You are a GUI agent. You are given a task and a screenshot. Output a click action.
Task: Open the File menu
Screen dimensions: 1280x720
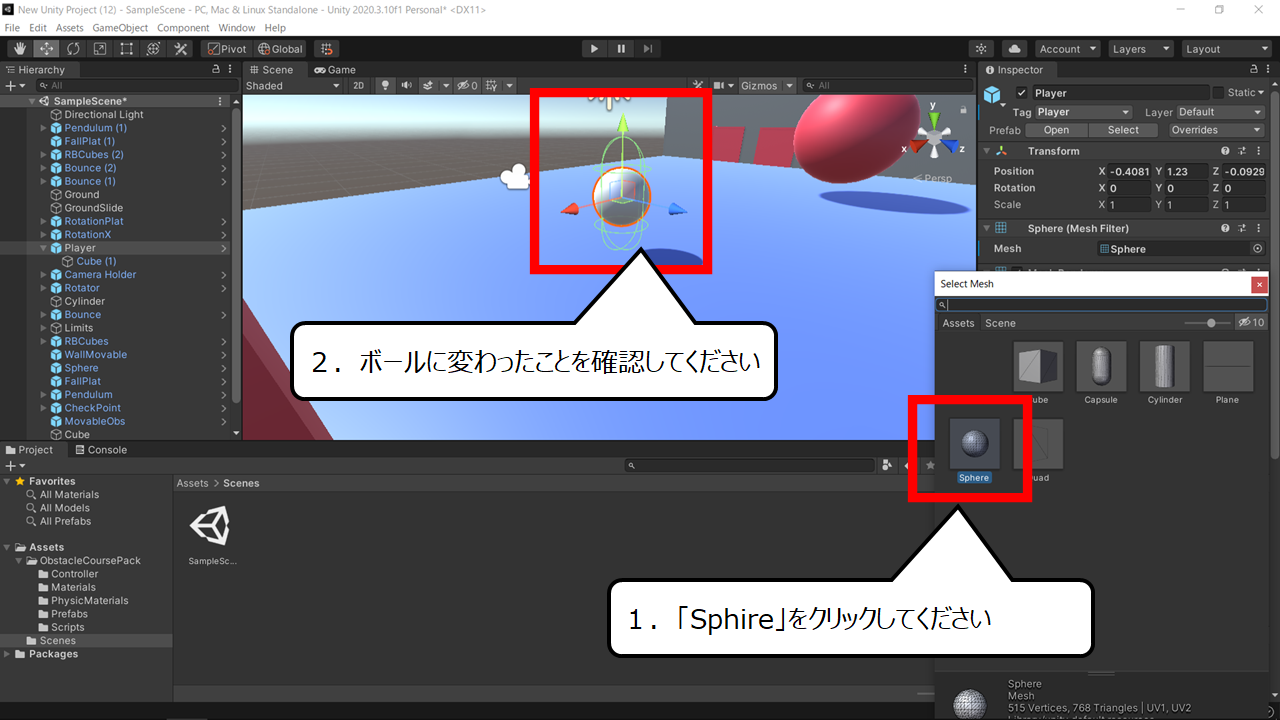[x=12, y=28]
